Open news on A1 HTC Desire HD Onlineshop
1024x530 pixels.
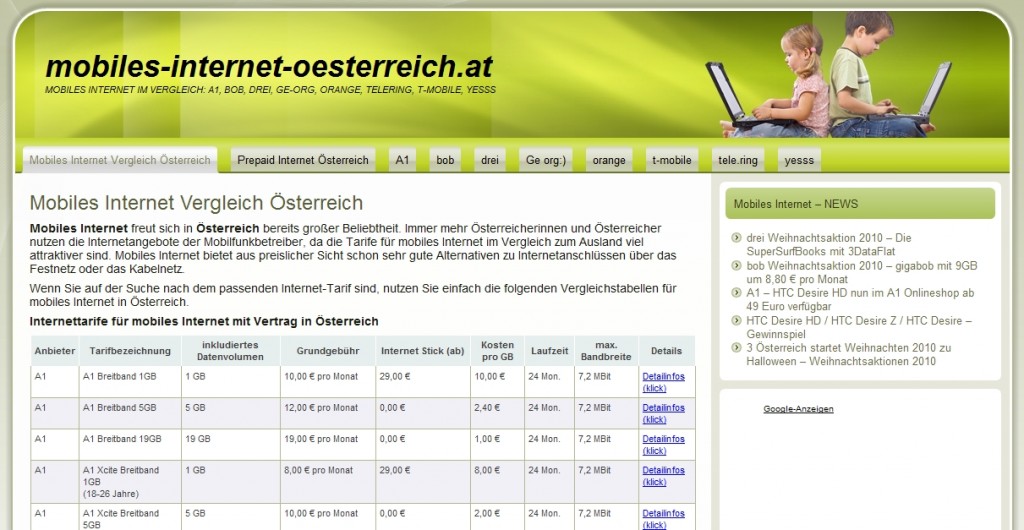tap(860, 300)
